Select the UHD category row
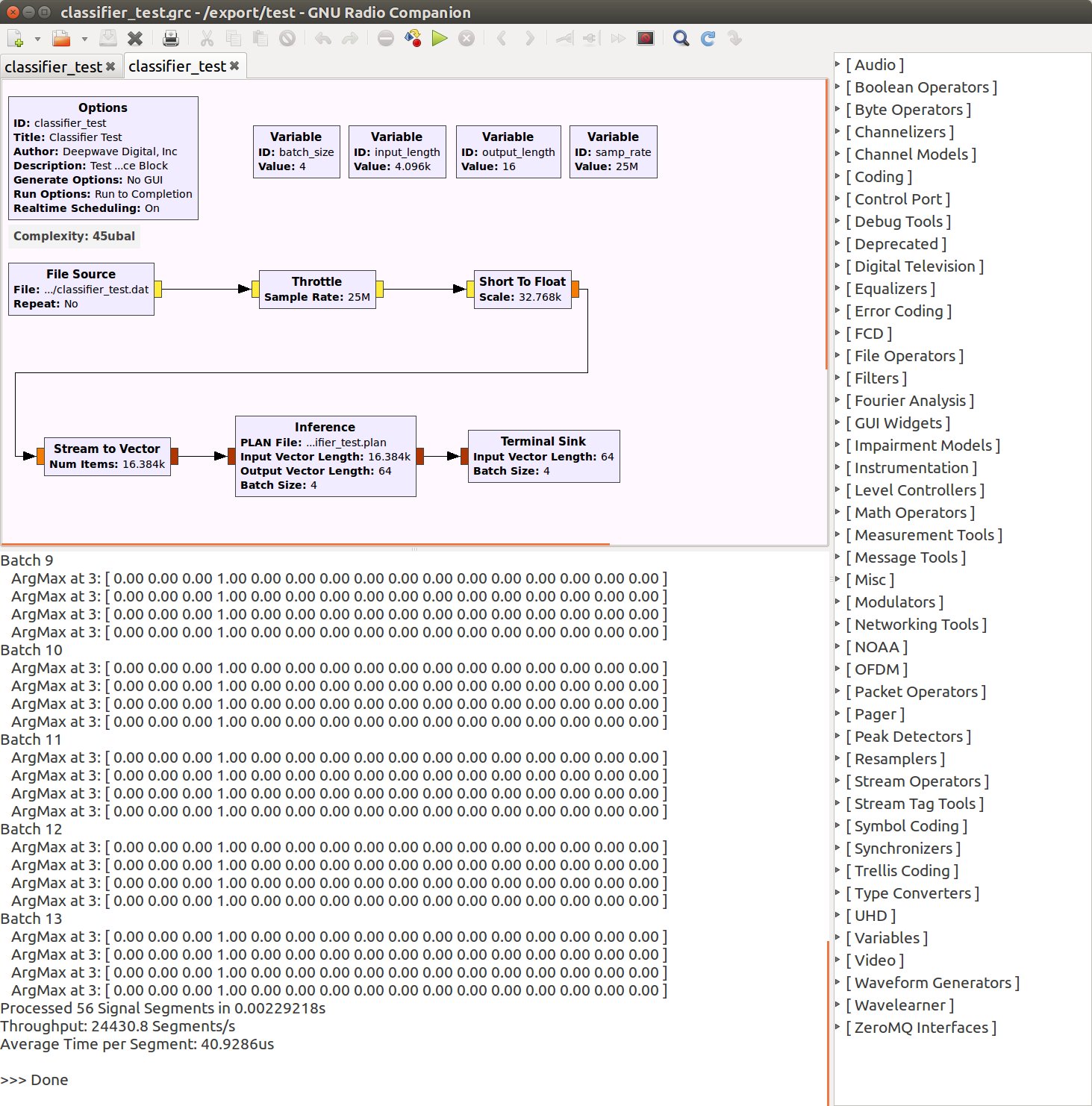This screenshot has width=1092, height=1106. (x=961, y=916)
